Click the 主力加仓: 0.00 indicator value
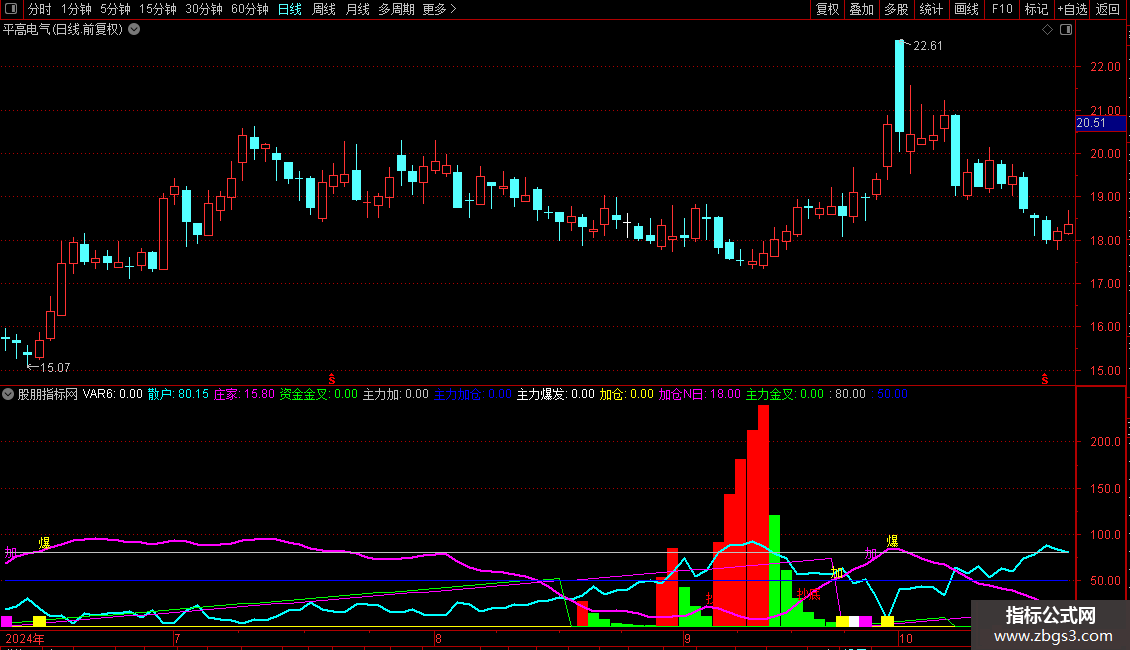The width and height of the screenshot is (1130, 650). (x=473, y=394)
